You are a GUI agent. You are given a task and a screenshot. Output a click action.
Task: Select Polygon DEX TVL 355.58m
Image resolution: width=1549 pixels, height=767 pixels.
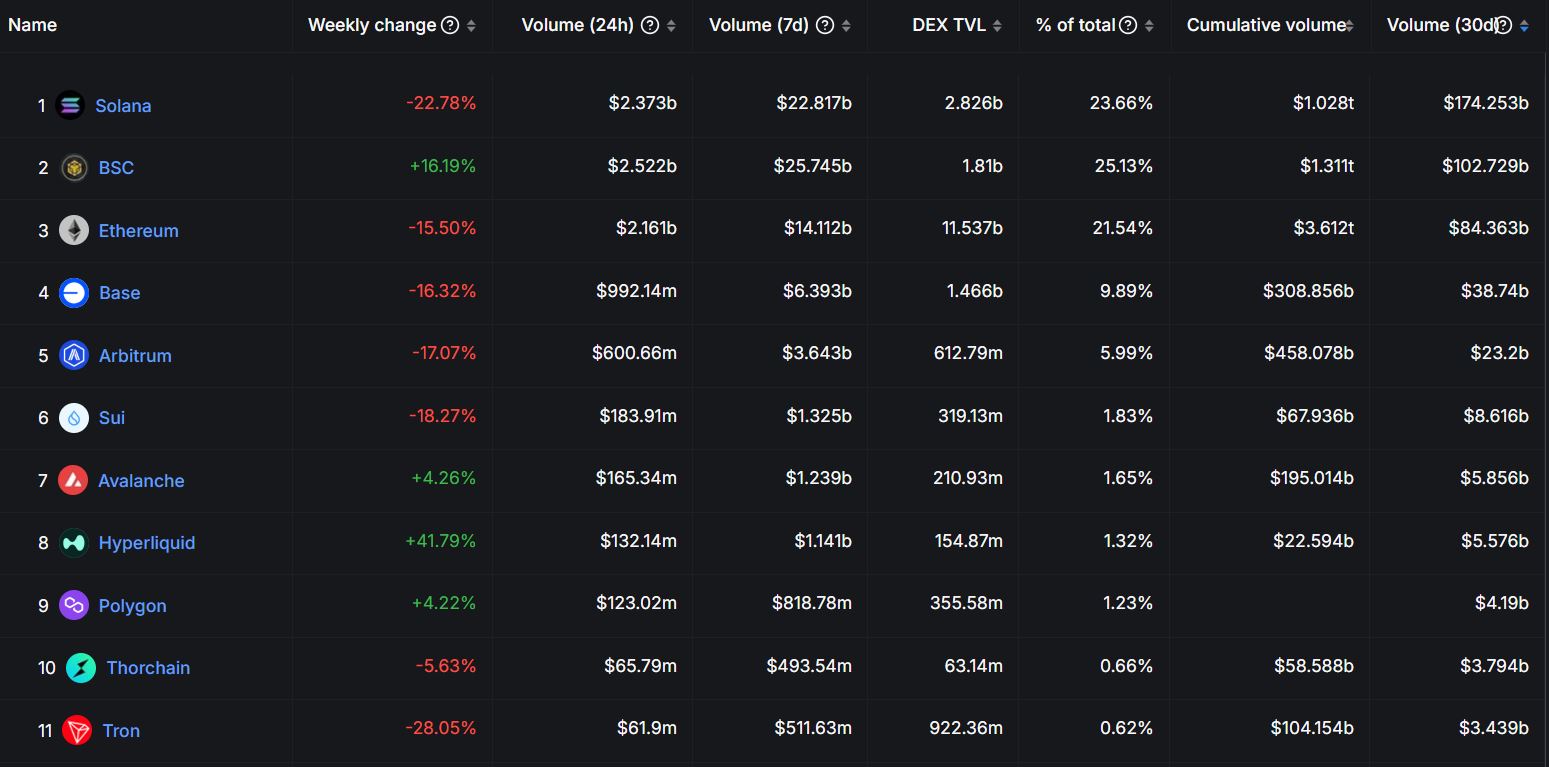point(968,603)
